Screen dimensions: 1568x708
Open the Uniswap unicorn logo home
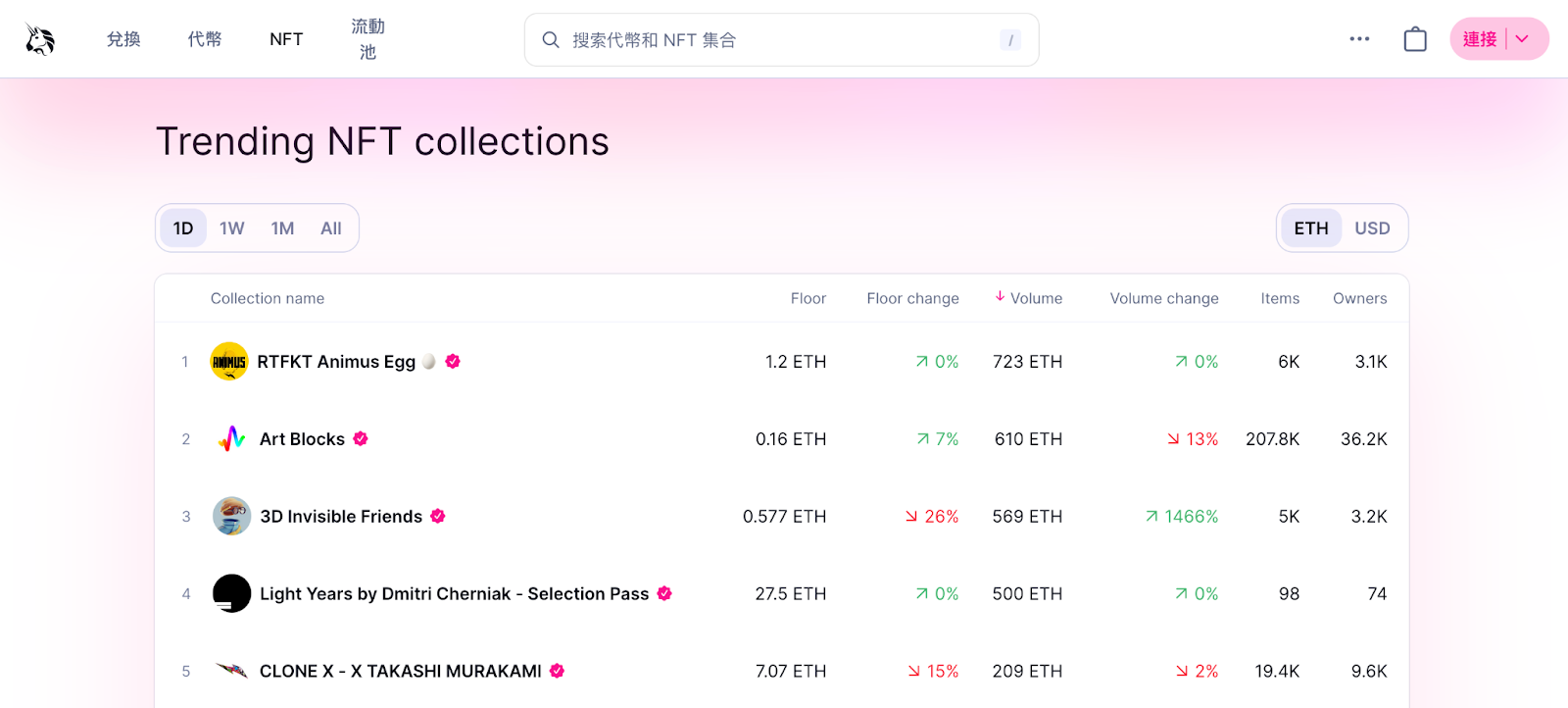40,39
